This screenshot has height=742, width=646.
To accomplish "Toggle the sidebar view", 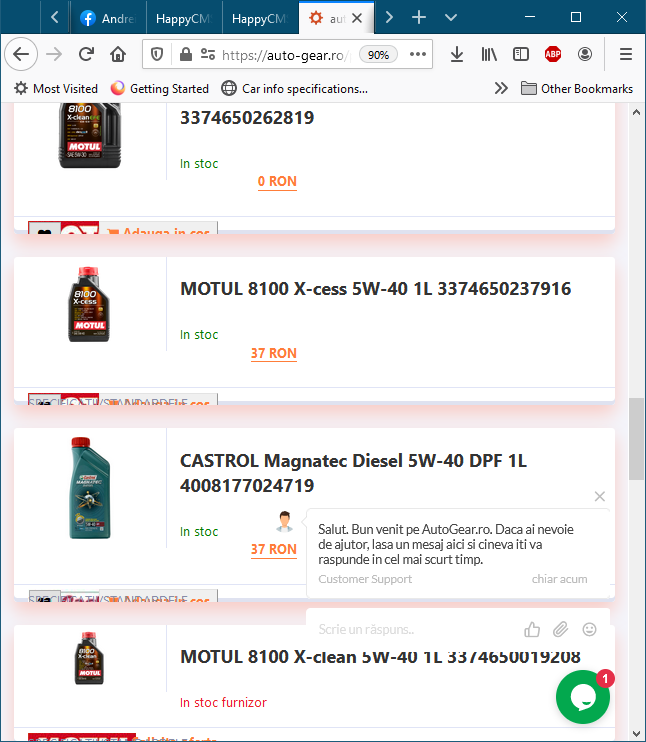I will (521, 54).
